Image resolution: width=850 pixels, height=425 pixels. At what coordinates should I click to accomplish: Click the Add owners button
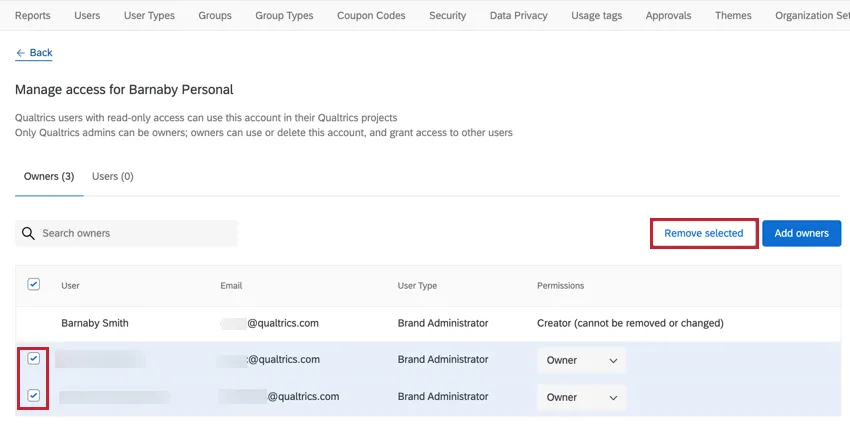pos(801,233)
